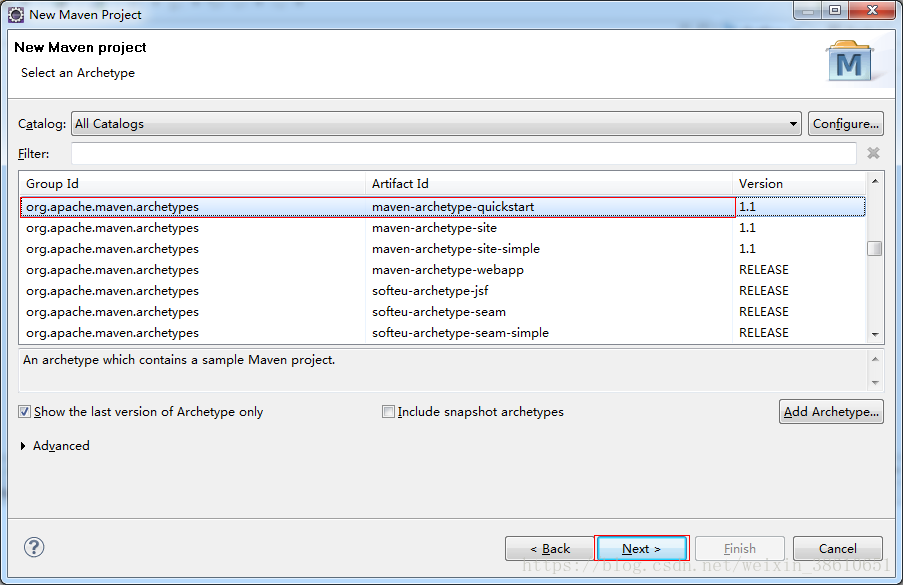Close the New Maven Project window
The height and width of the screenshot is (585, 903).
872,10
